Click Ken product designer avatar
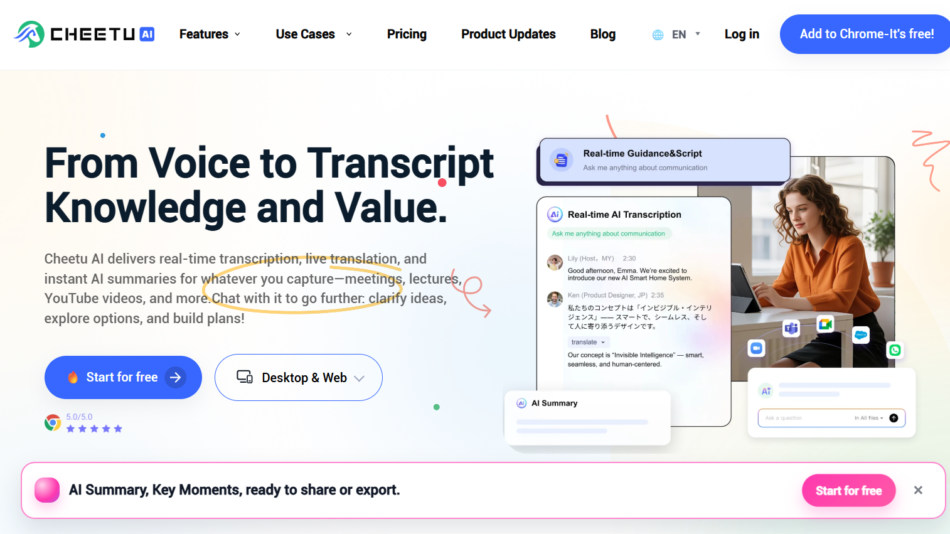The image size is (950, 534). coord(554,299)
